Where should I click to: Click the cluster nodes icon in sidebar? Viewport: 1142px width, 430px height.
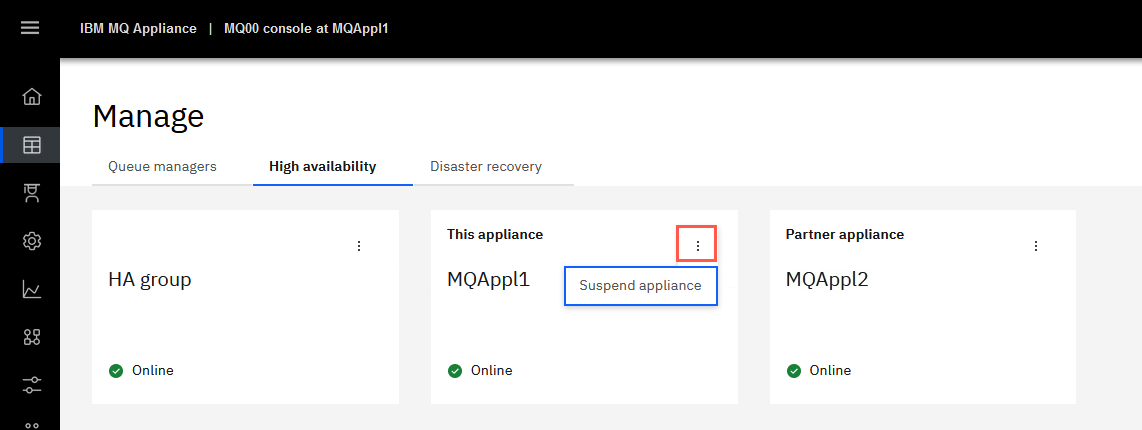[x=31, y=337]
